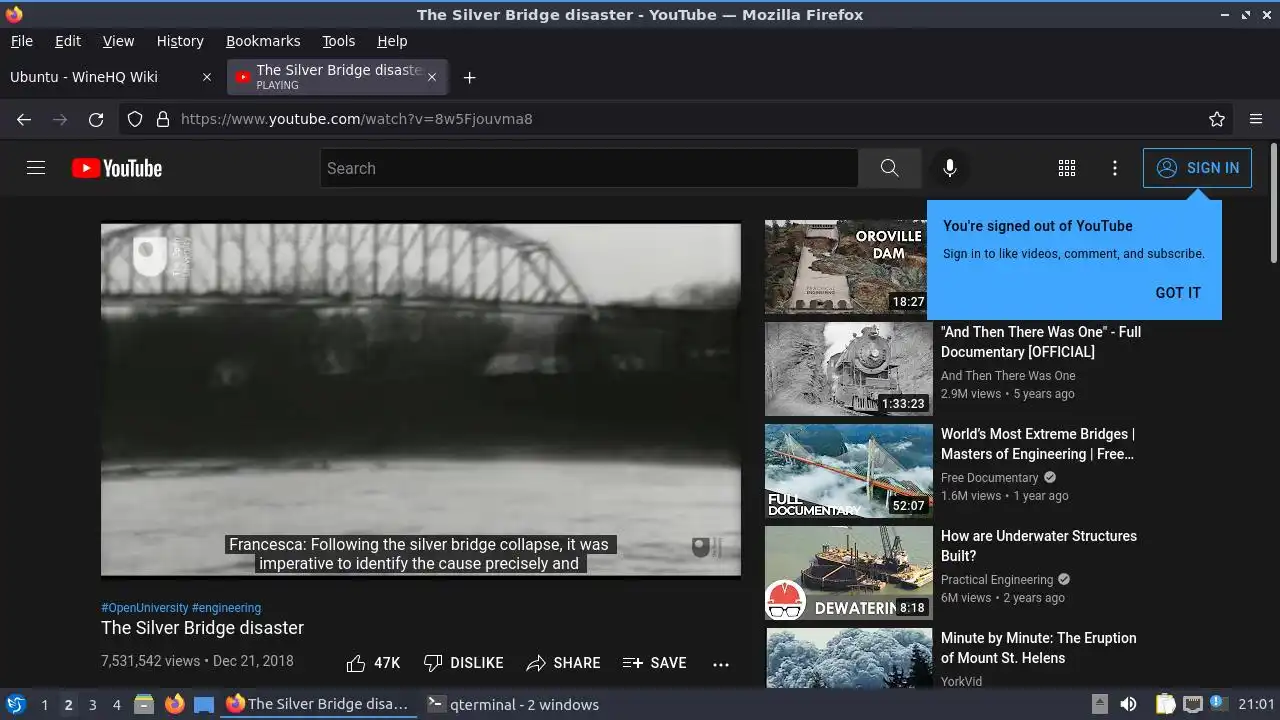This screenshot has width=1280, height=720.
Task: Open 'Minute by Minute: The Eruption' video title
Action: pos(1039,648)
